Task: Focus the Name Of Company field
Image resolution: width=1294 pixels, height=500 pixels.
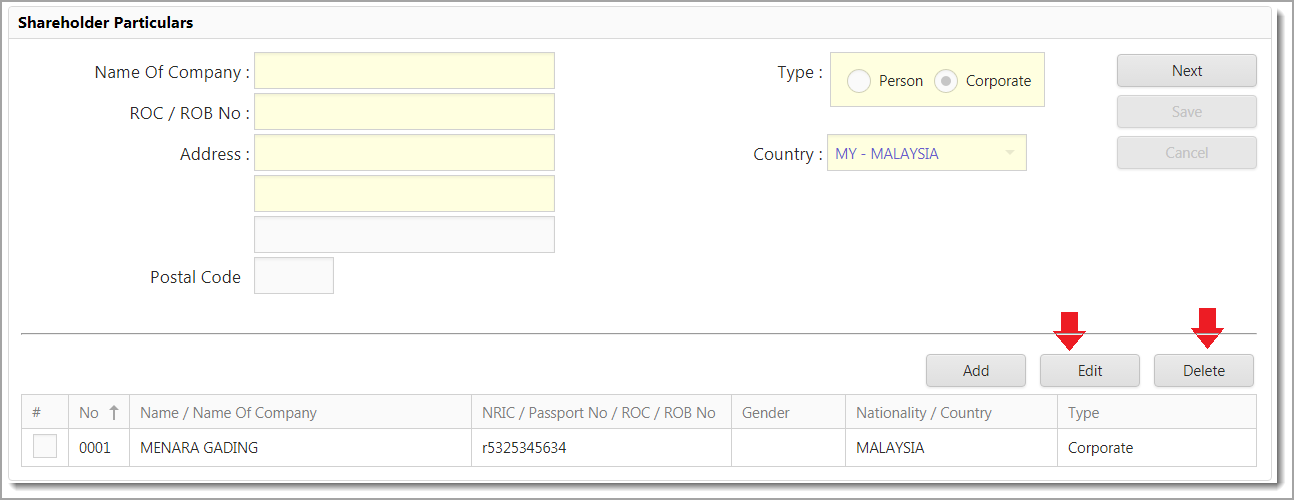Action: 404,71
